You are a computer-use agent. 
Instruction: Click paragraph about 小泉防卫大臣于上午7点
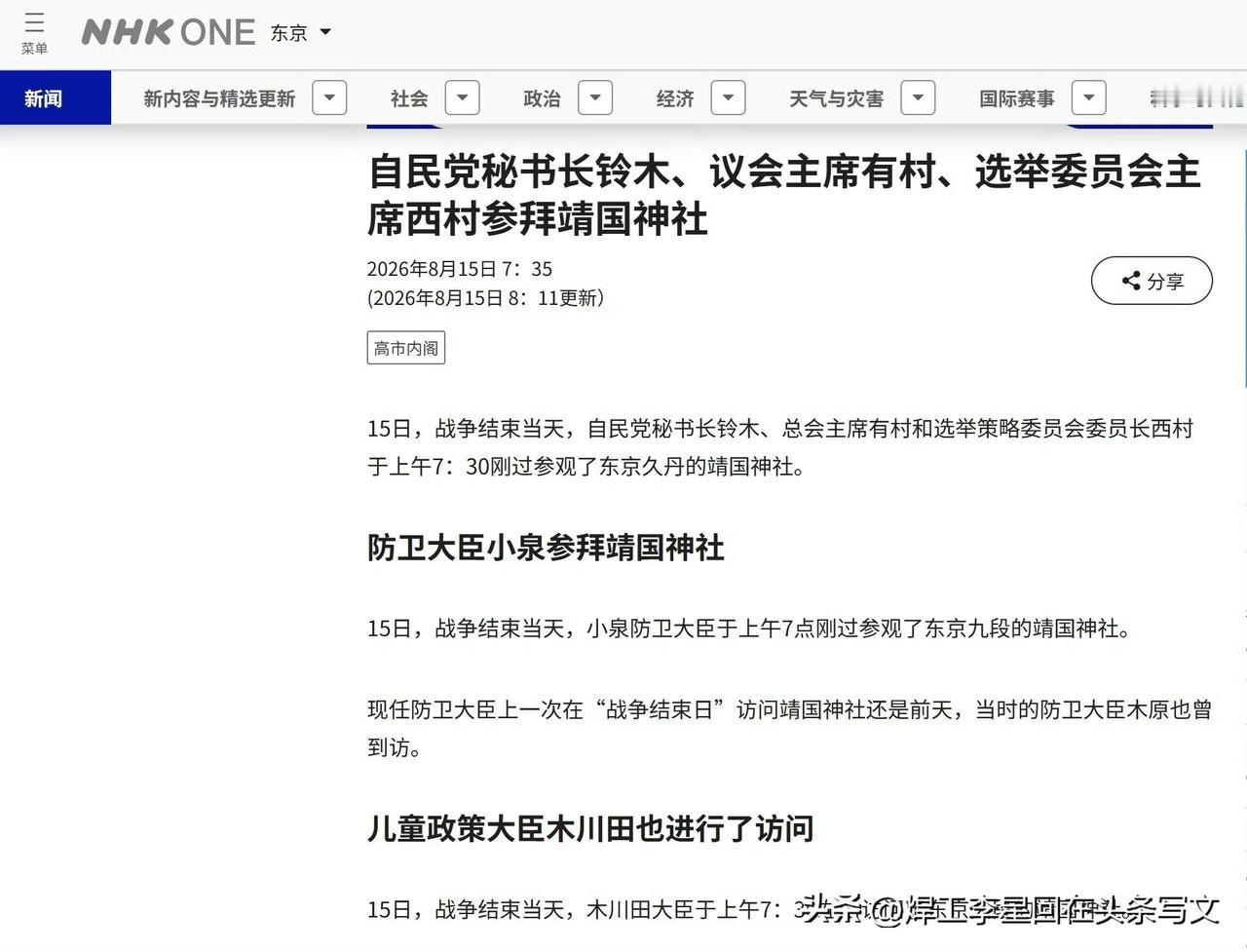tap(751, 629)
